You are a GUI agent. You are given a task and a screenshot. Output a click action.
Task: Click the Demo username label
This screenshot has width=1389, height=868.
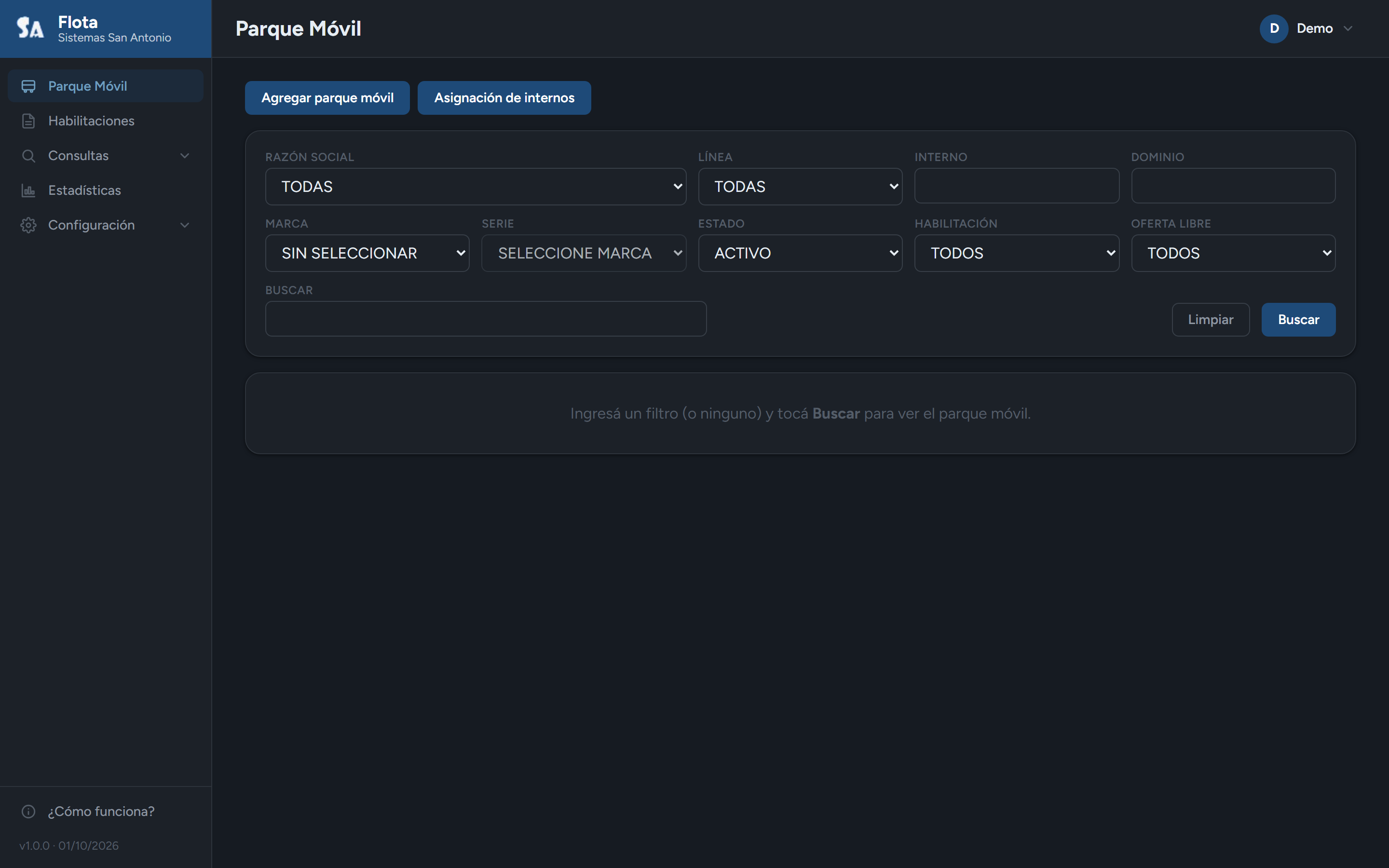click(x=1314, y=29)
